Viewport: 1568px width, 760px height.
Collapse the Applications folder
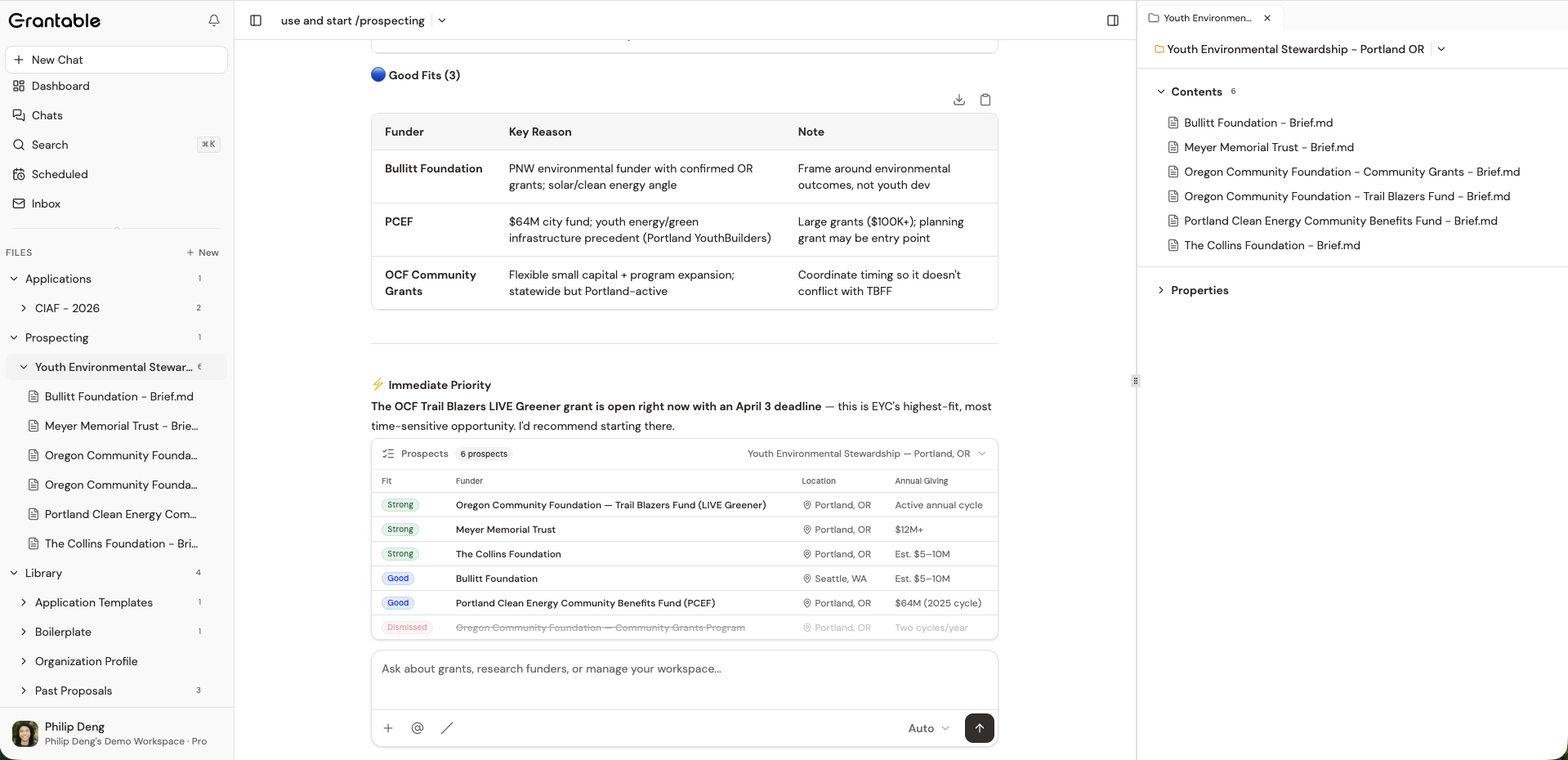14,279
